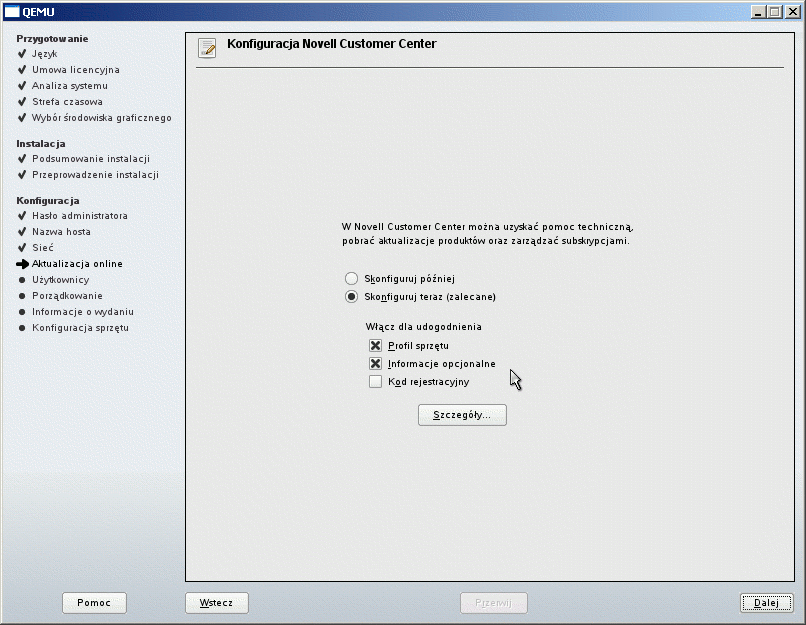Screen dimensions: 806x625
Task: Minimize the QEMU window
Action: point(758,12)
